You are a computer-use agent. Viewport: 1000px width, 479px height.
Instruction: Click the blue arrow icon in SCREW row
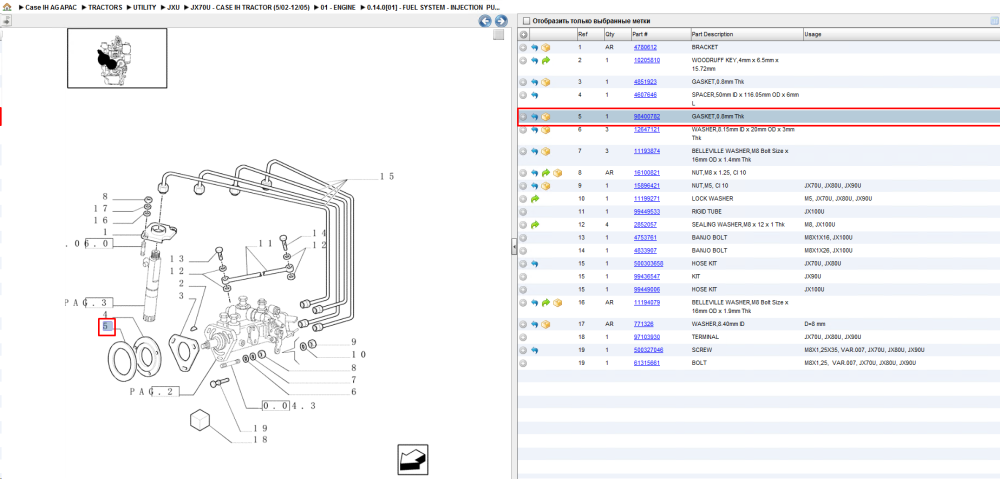click(534, 350)
